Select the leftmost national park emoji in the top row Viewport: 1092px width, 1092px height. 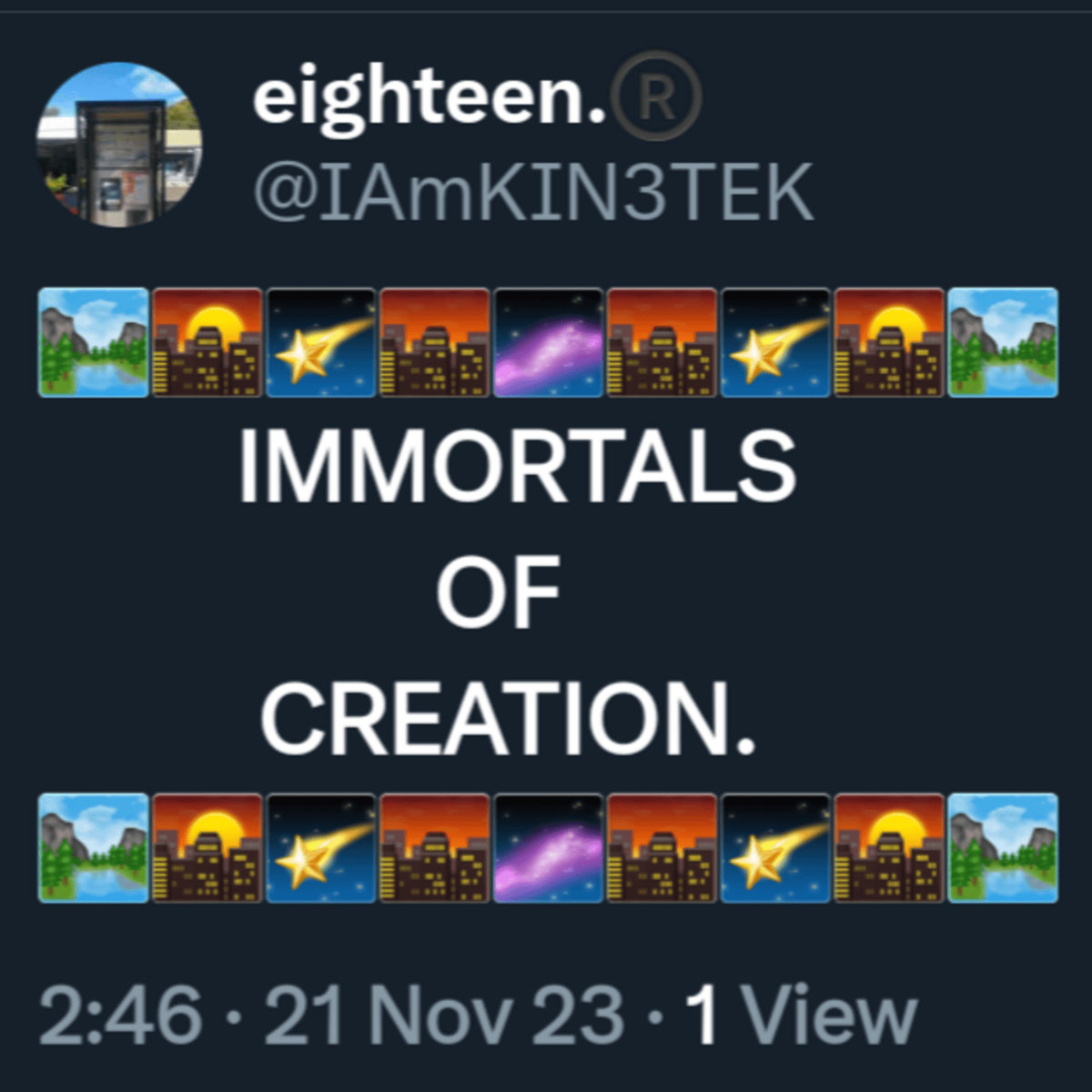(93, 342)
